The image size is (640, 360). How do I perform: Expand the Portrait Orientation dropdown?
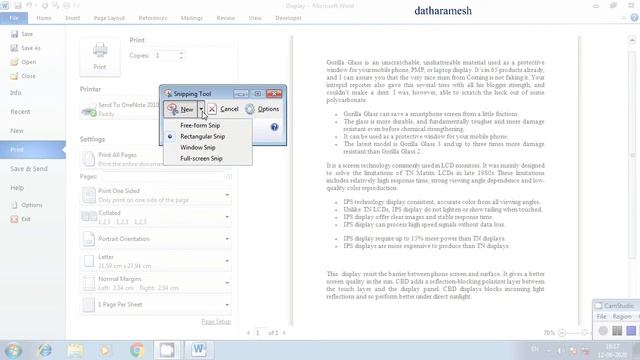click(x=227, y=239)
